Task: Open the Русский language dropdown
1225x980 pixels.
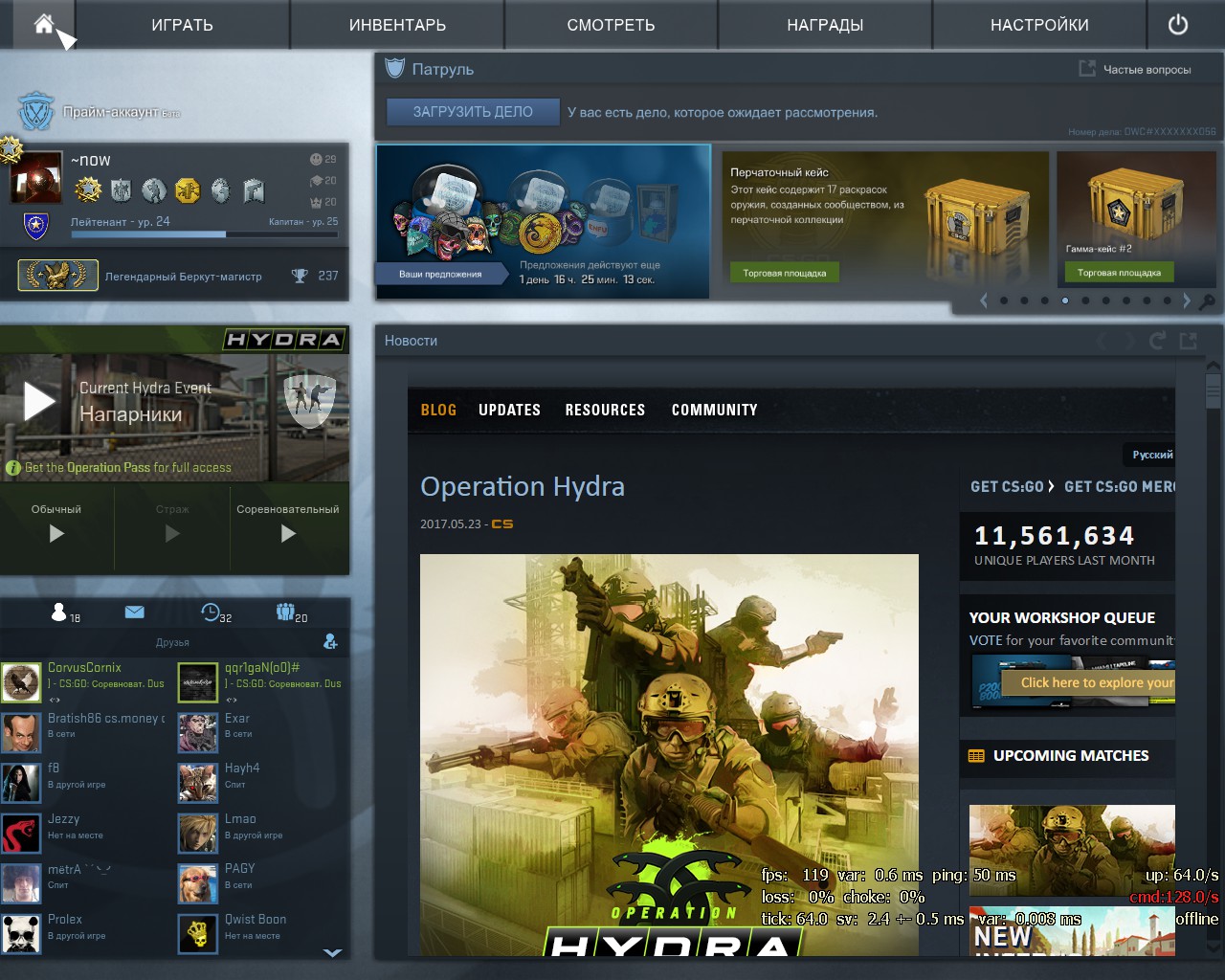Action: coord(1151,455)
